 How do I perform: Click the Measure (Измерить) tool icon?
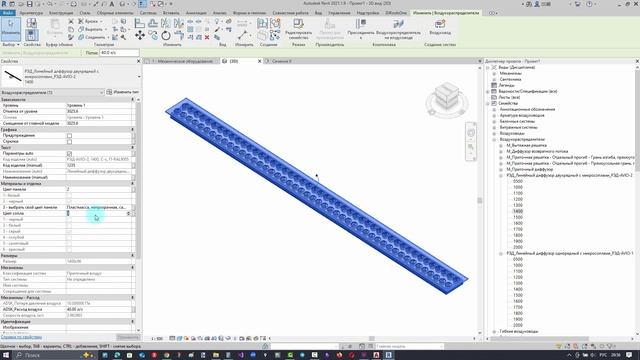(x=243, y=35)
